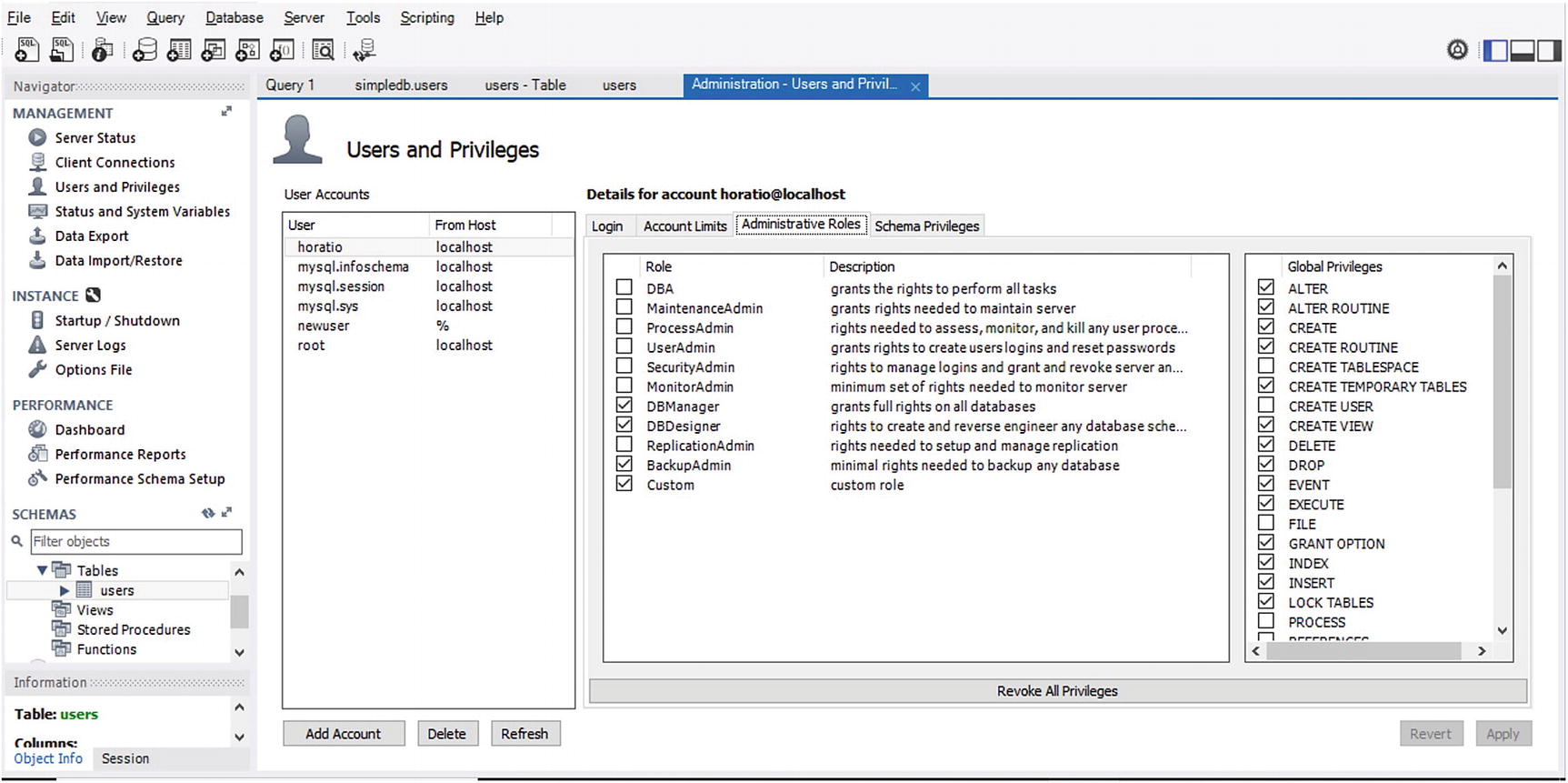Toggle the CREATE TABLESPACE privilege checkbox
Viewport: 1568px width, 783px height.
pos(1266,366)
